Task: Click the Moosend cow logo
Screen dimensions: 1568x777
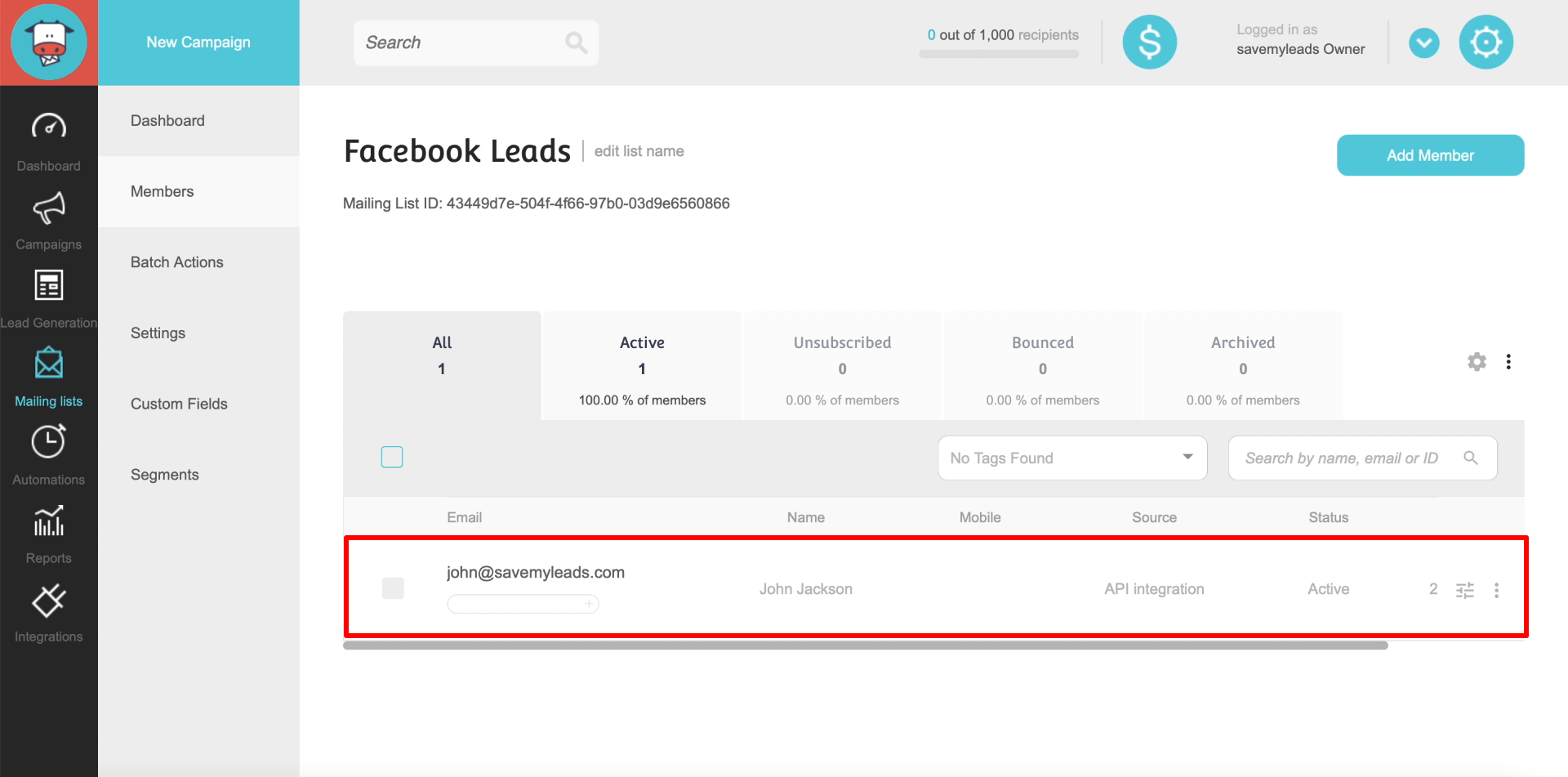Action: (x=49, y=42)
